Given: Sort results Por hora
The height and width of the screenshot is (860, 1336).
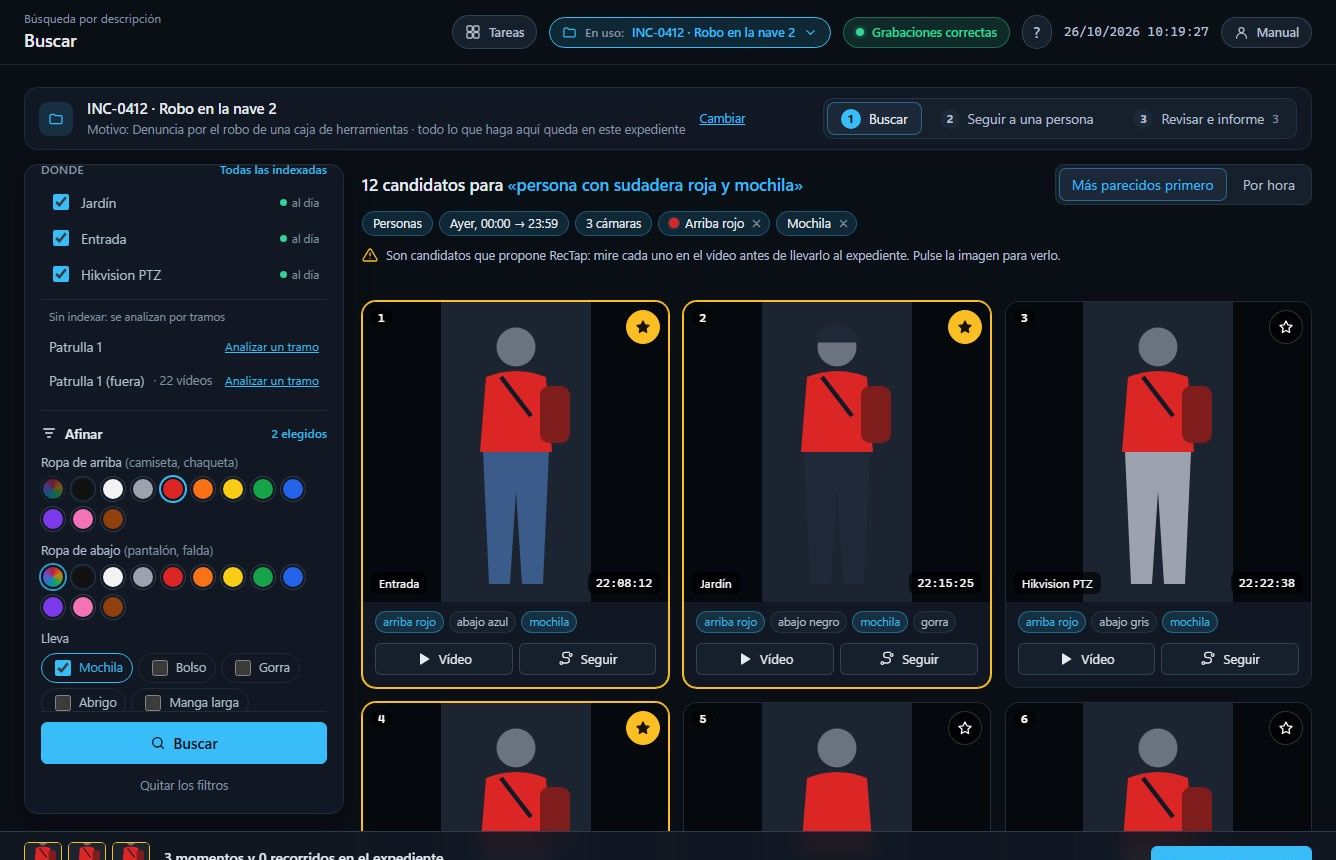Looking at the screenshot, I should pyautogui.click(x=1269, y=185).
